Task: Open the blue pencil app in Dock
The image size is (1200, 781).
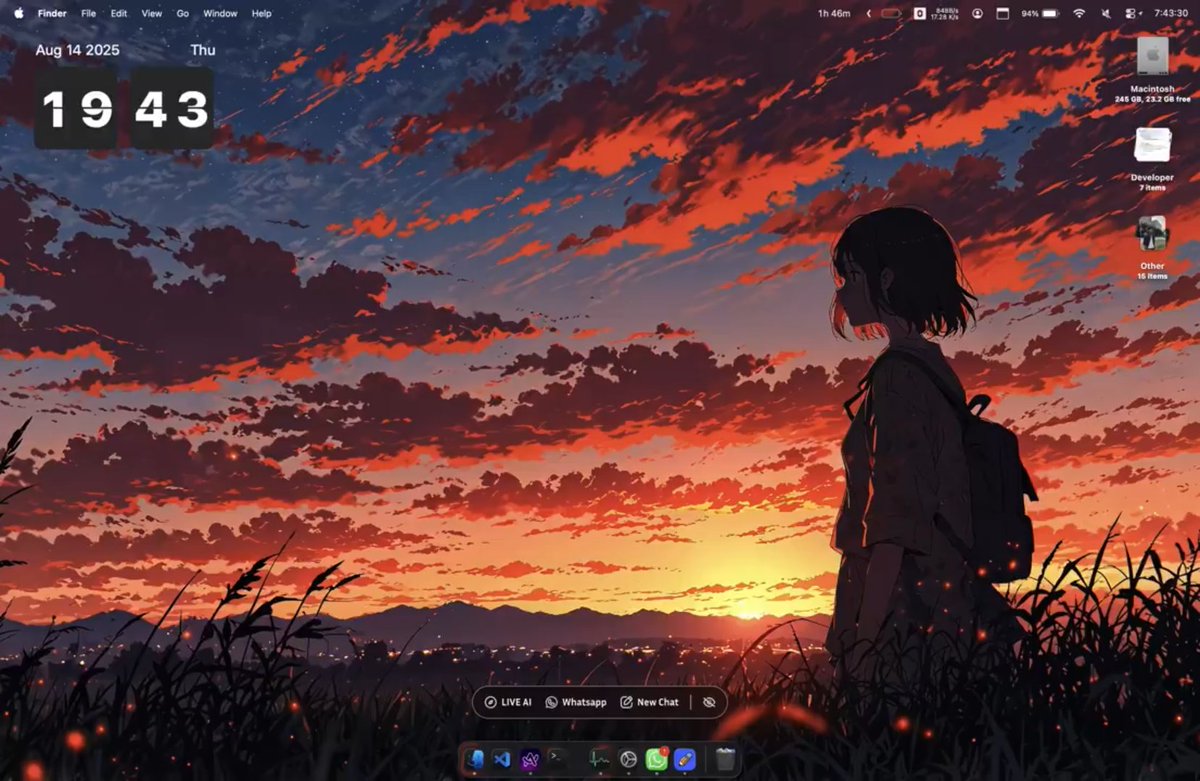Action: tap(685, 759)
